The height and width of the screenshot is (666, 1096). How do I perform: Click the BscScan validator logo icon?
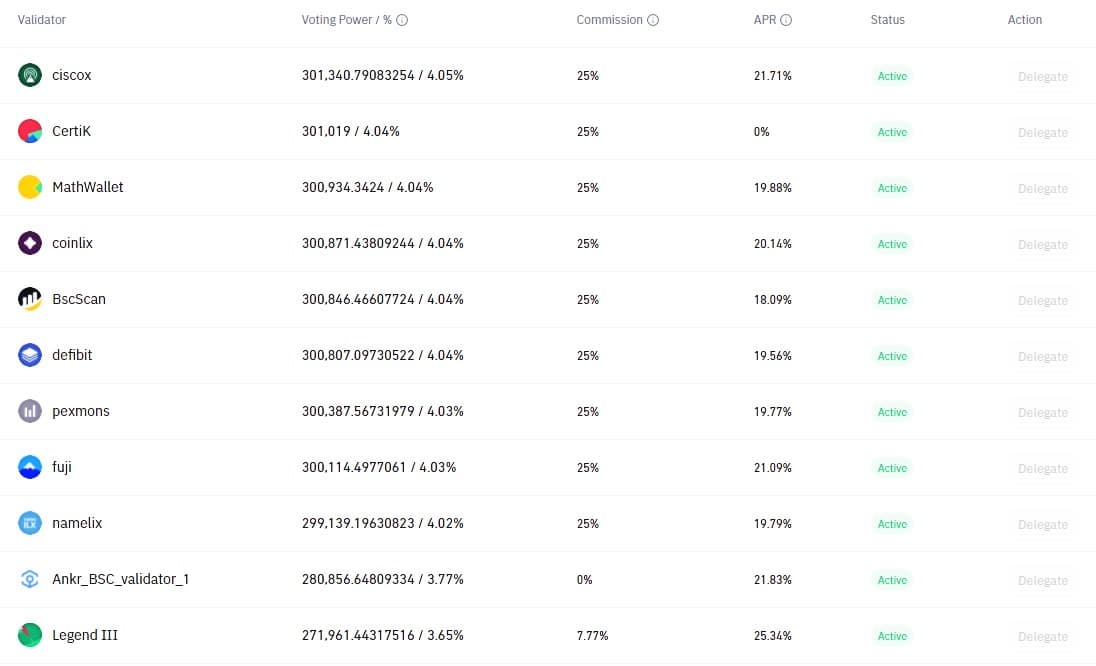point(29,298)
